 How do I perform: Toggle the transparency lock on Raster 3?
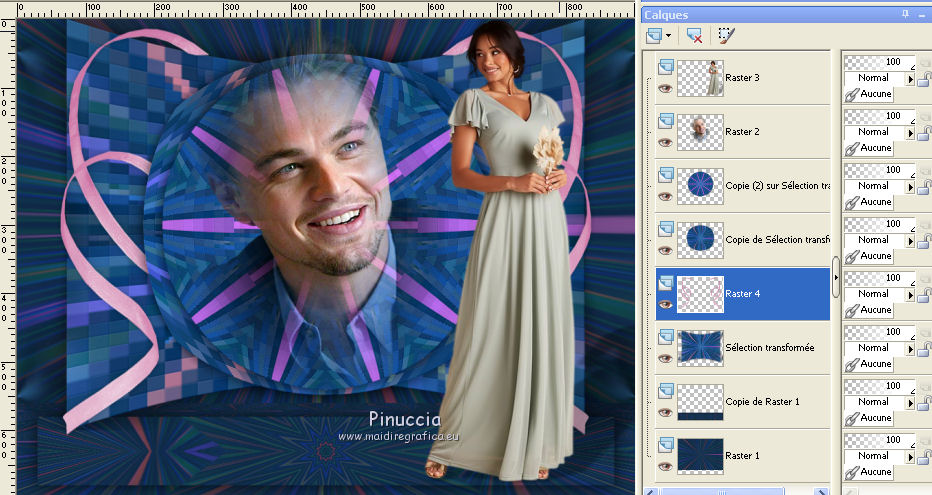[x=924, y=78]
